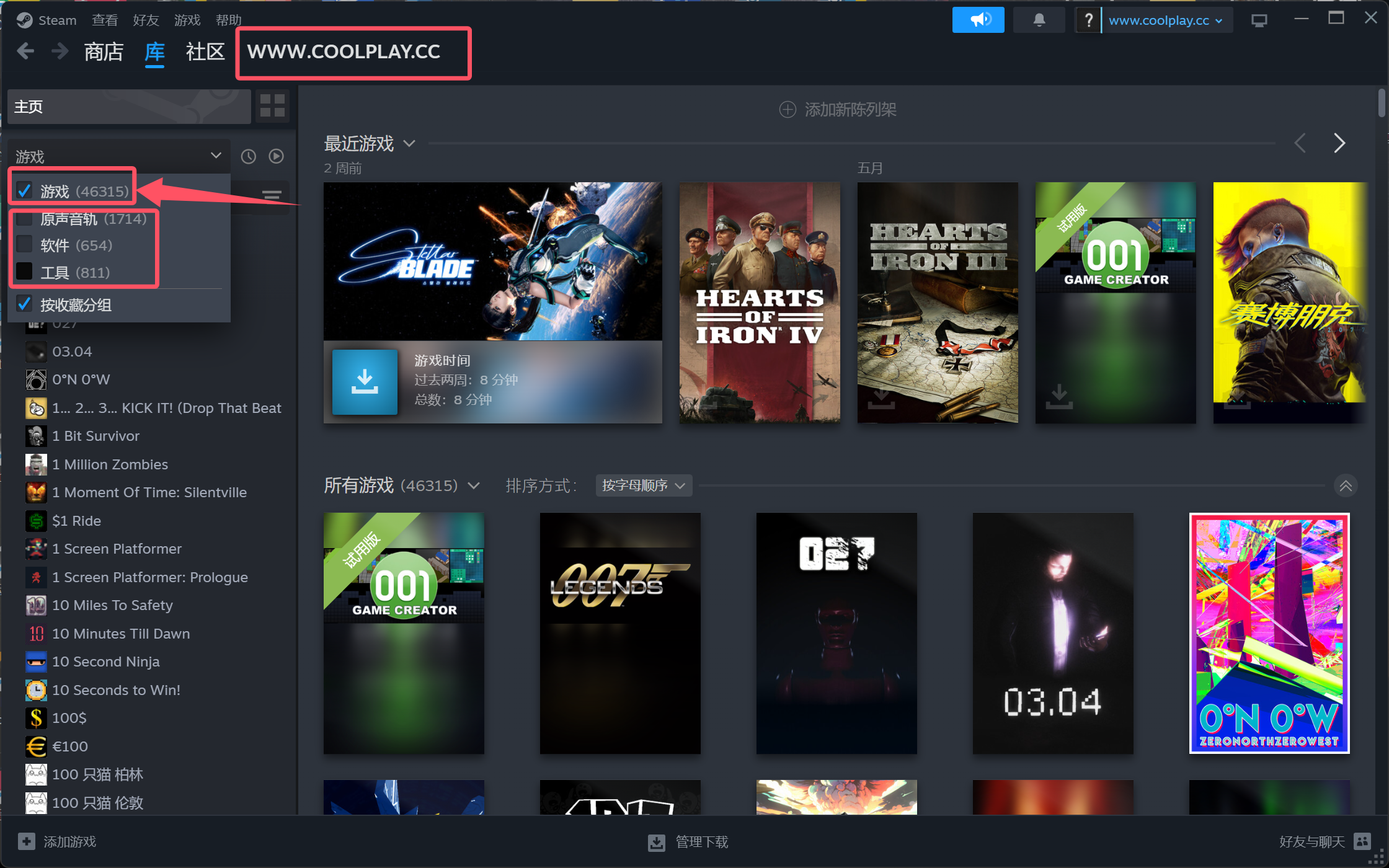Open the 好友 menu
Screen dimensions: 1389x868
[146, 20]
